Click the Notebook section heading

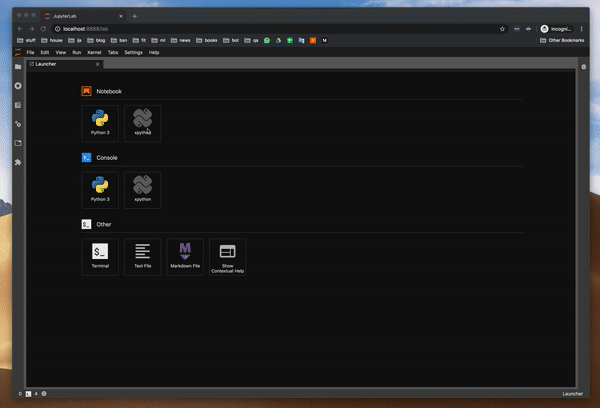point(109,91)
